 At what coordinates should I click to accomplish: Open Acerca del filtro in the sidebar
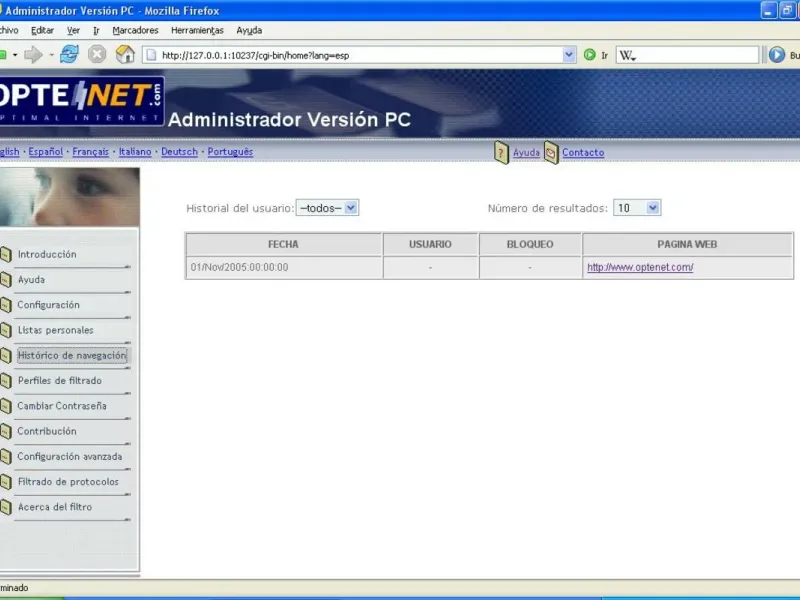point(55,507)
